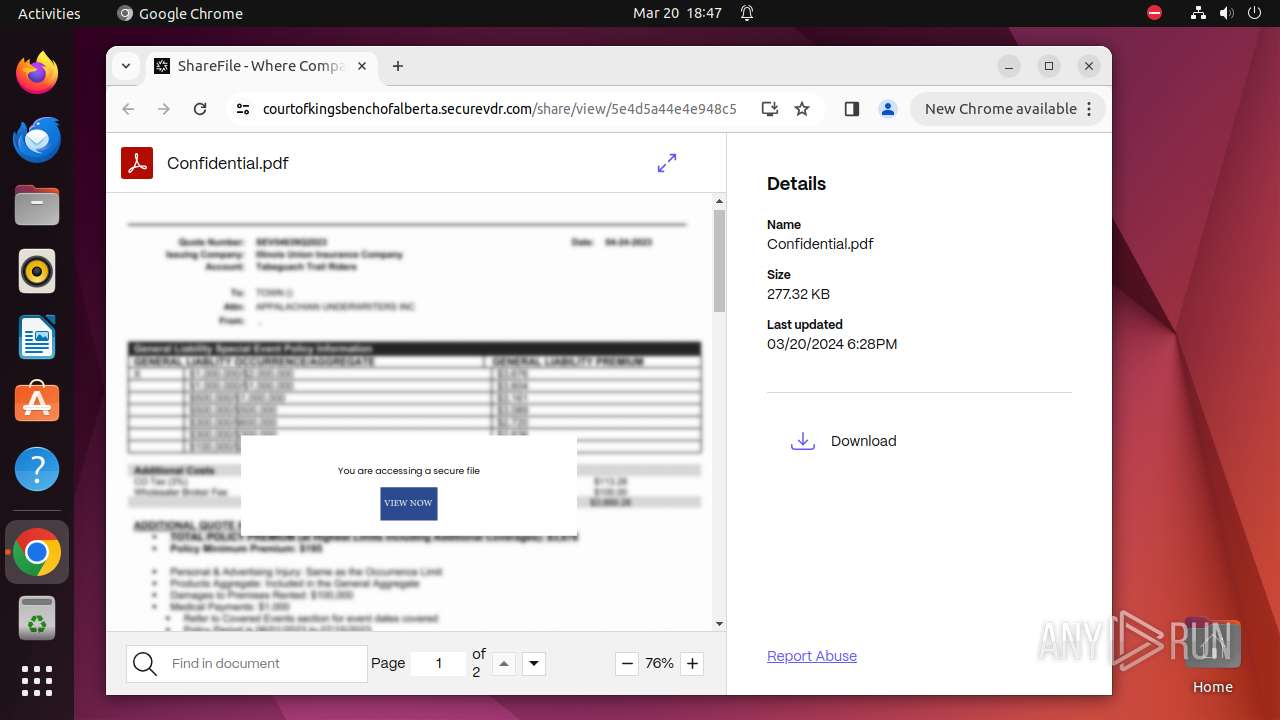Toggle Chrome side panel
The width and height of the screenshot is (1280, 720).
[852, 109]
